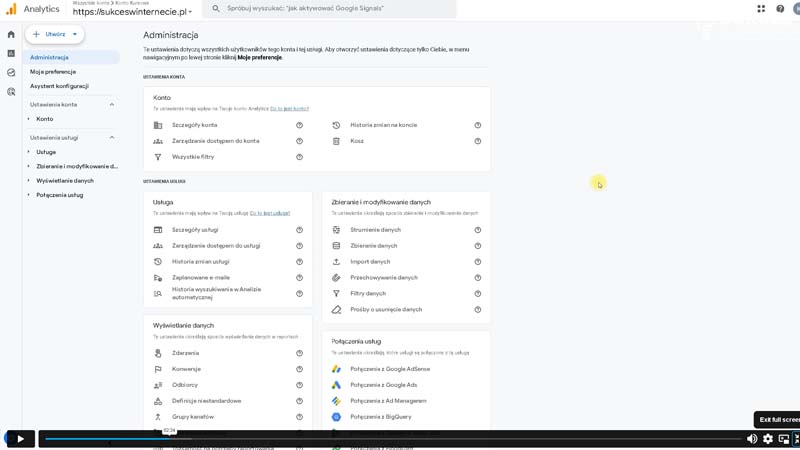The image size is (800, 450).
Task: Collapse the Ustawienia konta section
Action: pyautogui.click(x=111, y=105)
